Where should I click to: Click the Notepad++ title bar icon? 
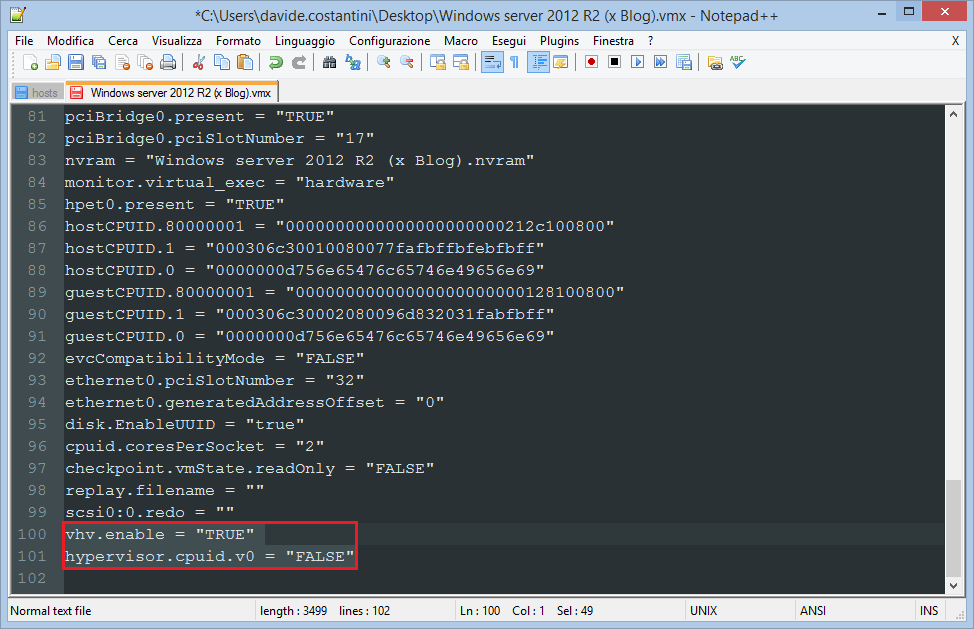[x=17, y=15]
